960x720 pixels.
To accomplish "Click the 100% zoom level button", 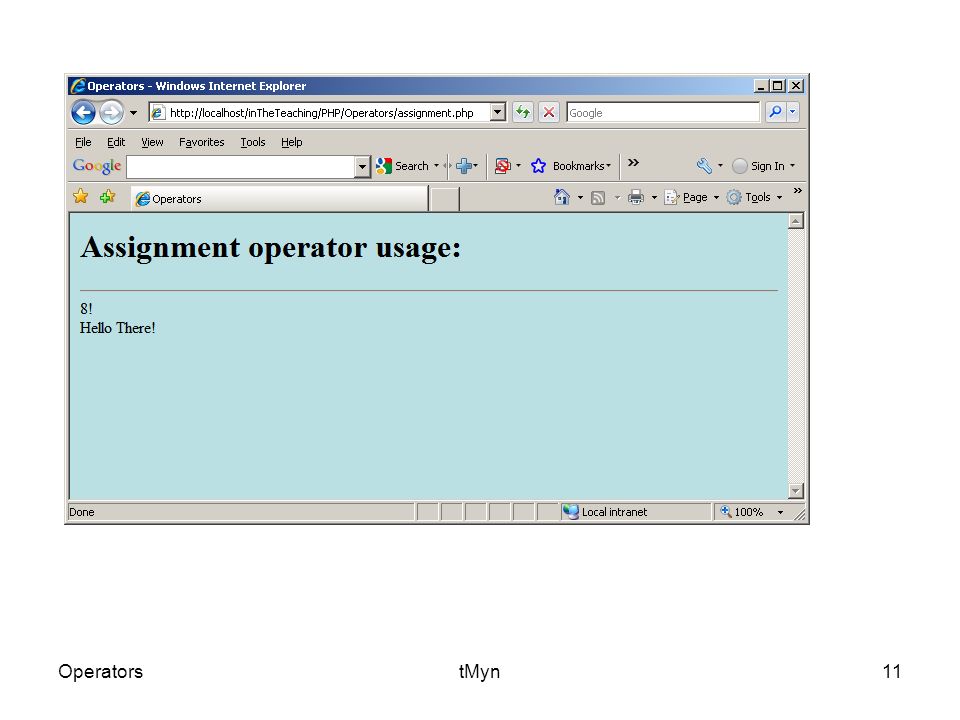I will [742, 512].
